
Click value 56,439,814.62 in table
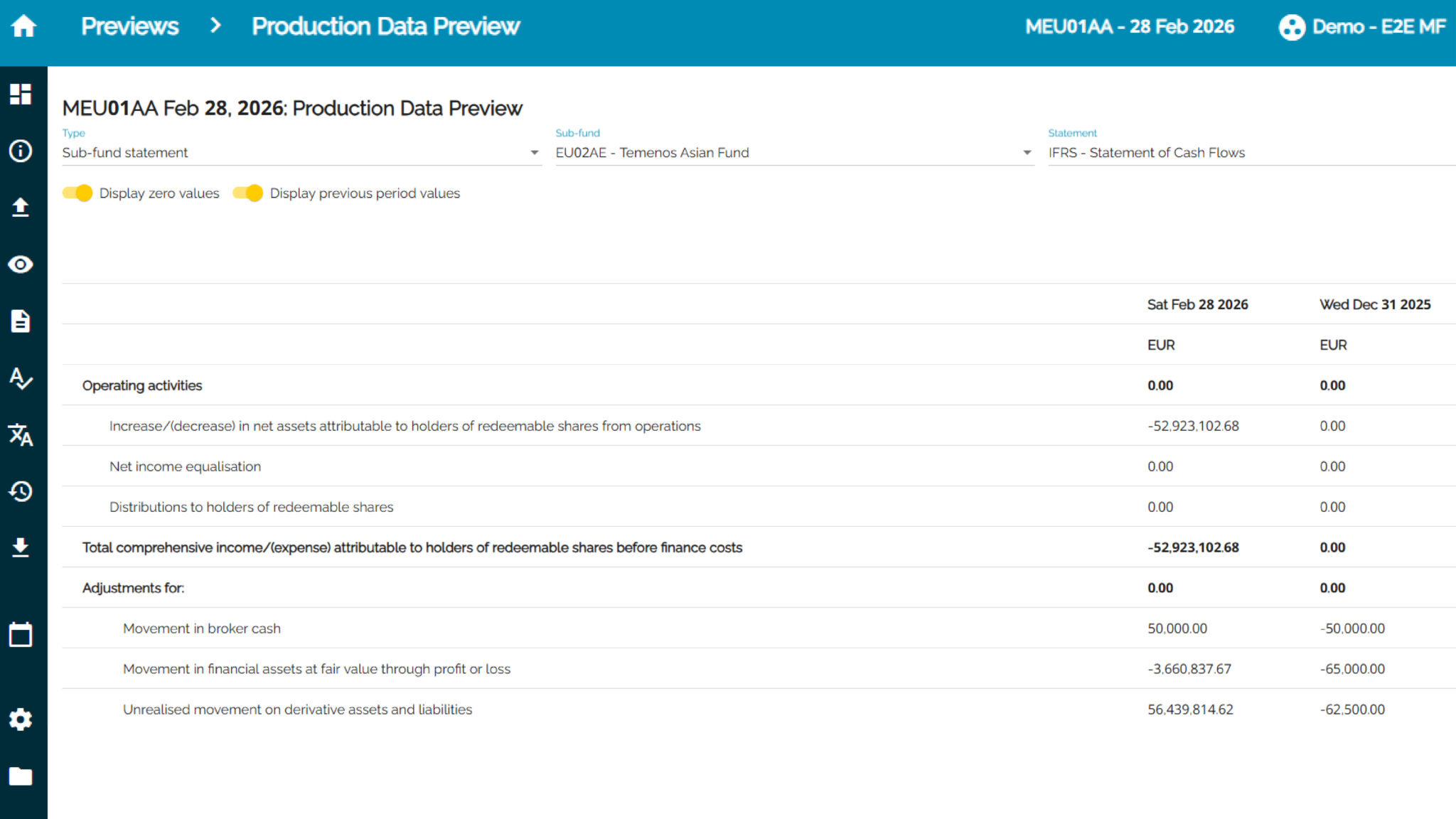[1190, 710]
